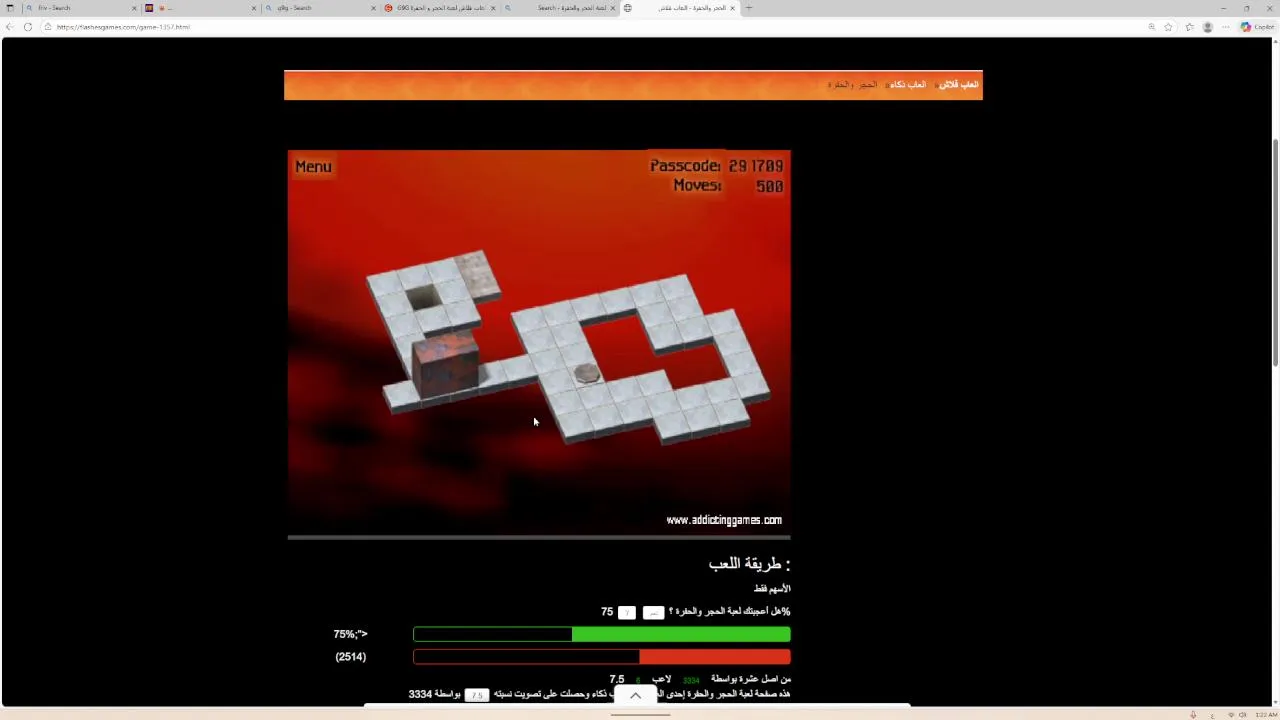Viewport: 1280px width, 720px height.
Task: Click the 'العاب ذكاء' breadcrumb link
Action: (908, 85)
